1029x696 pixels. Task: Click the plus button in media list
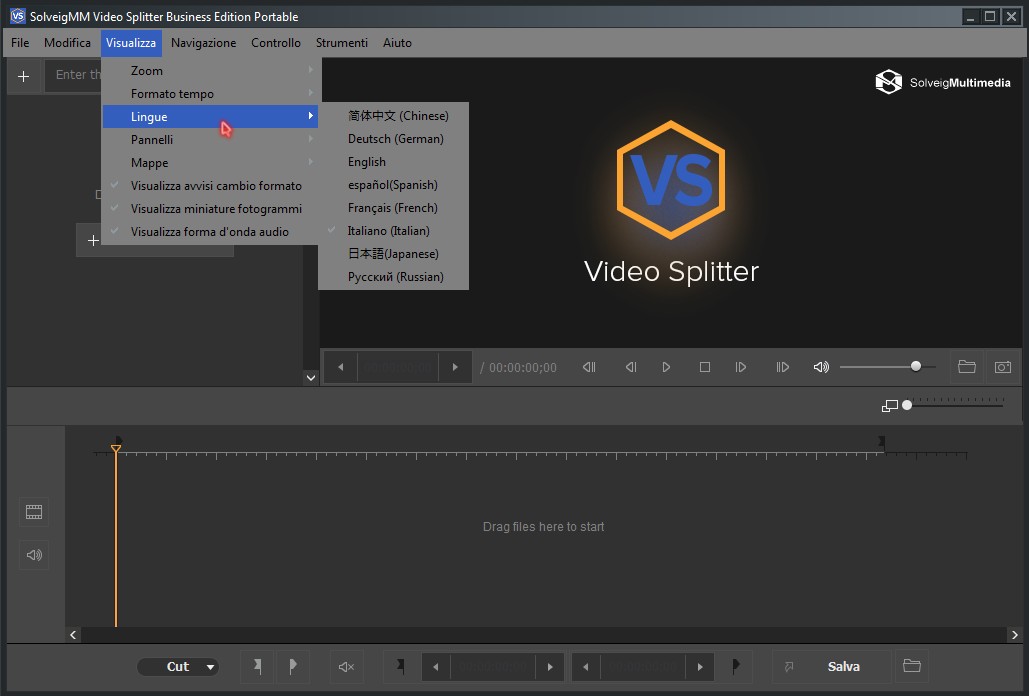tap(93, 241)
